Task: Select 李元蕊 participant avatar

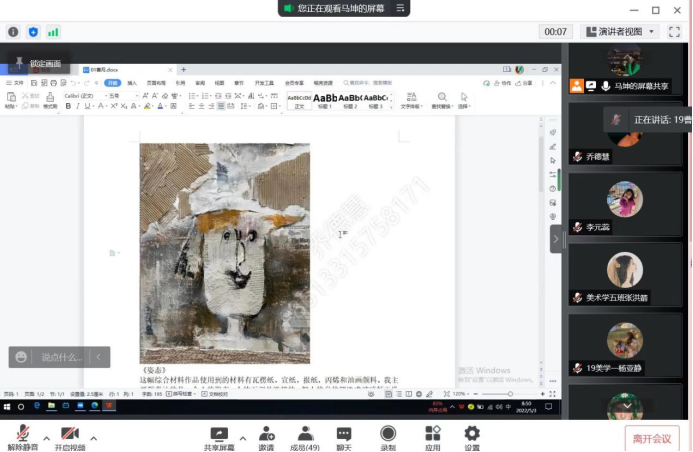Action: click(624, 199)
